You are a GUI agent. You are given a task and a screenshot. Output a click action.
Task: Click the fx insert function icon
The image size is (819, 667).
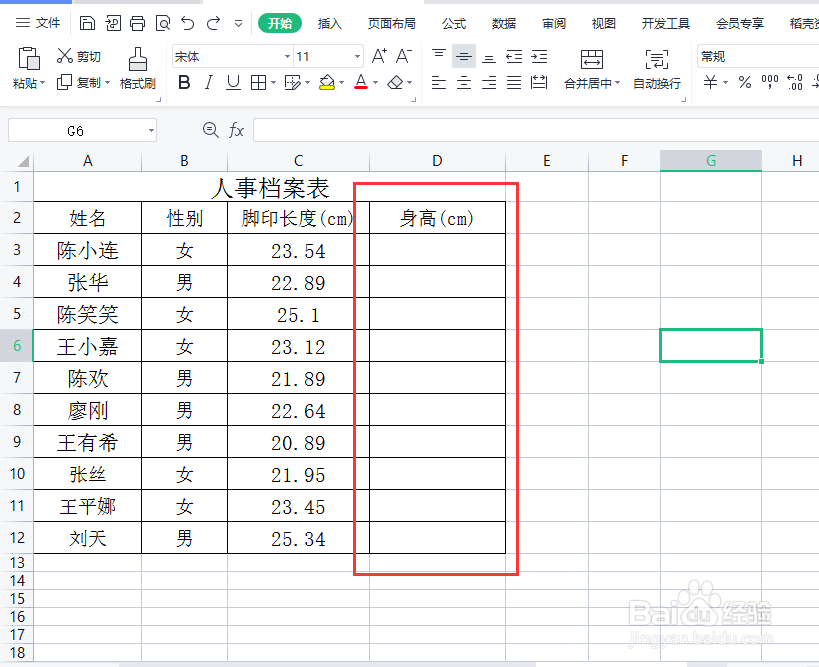(236, 130)
